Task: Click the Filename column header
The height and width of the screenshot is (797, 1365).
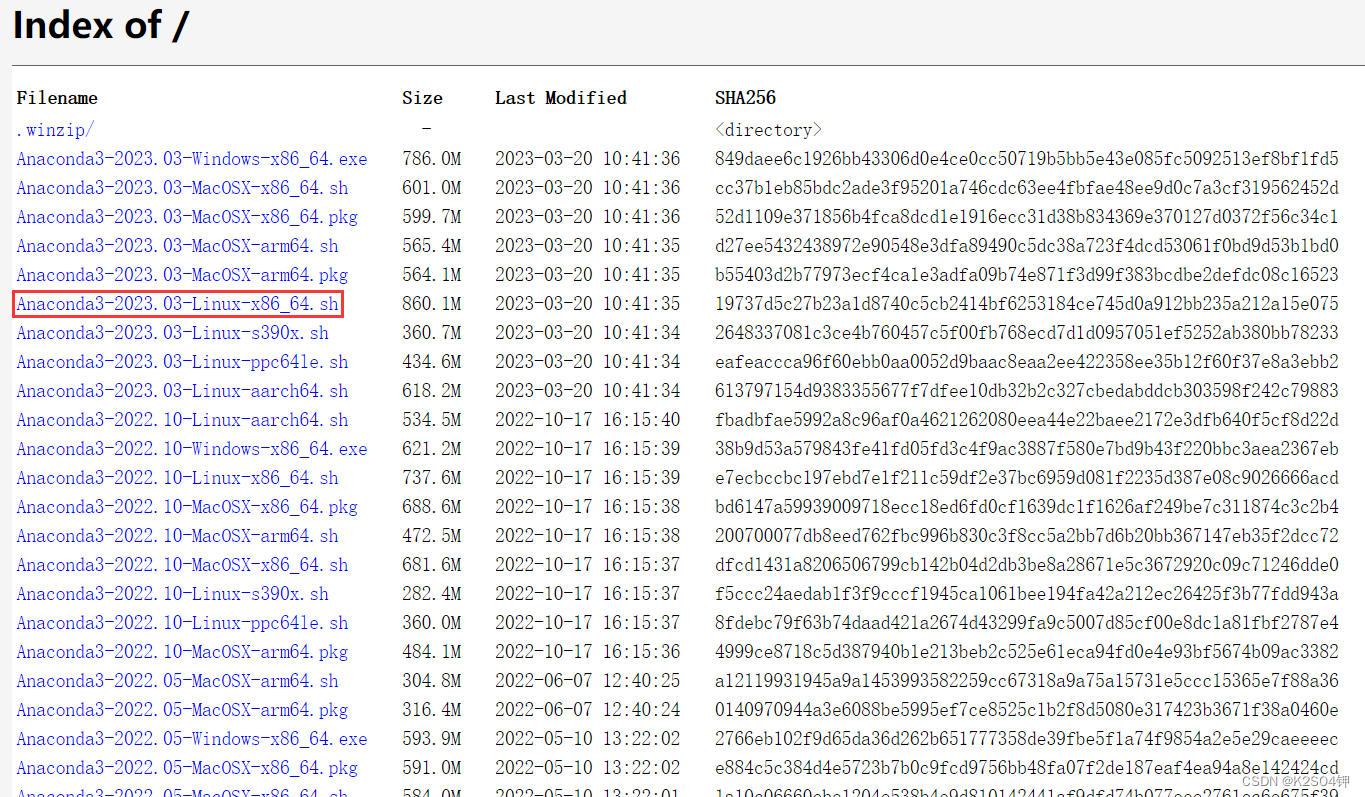Action: pyautogui.click(x=57, y=98)
